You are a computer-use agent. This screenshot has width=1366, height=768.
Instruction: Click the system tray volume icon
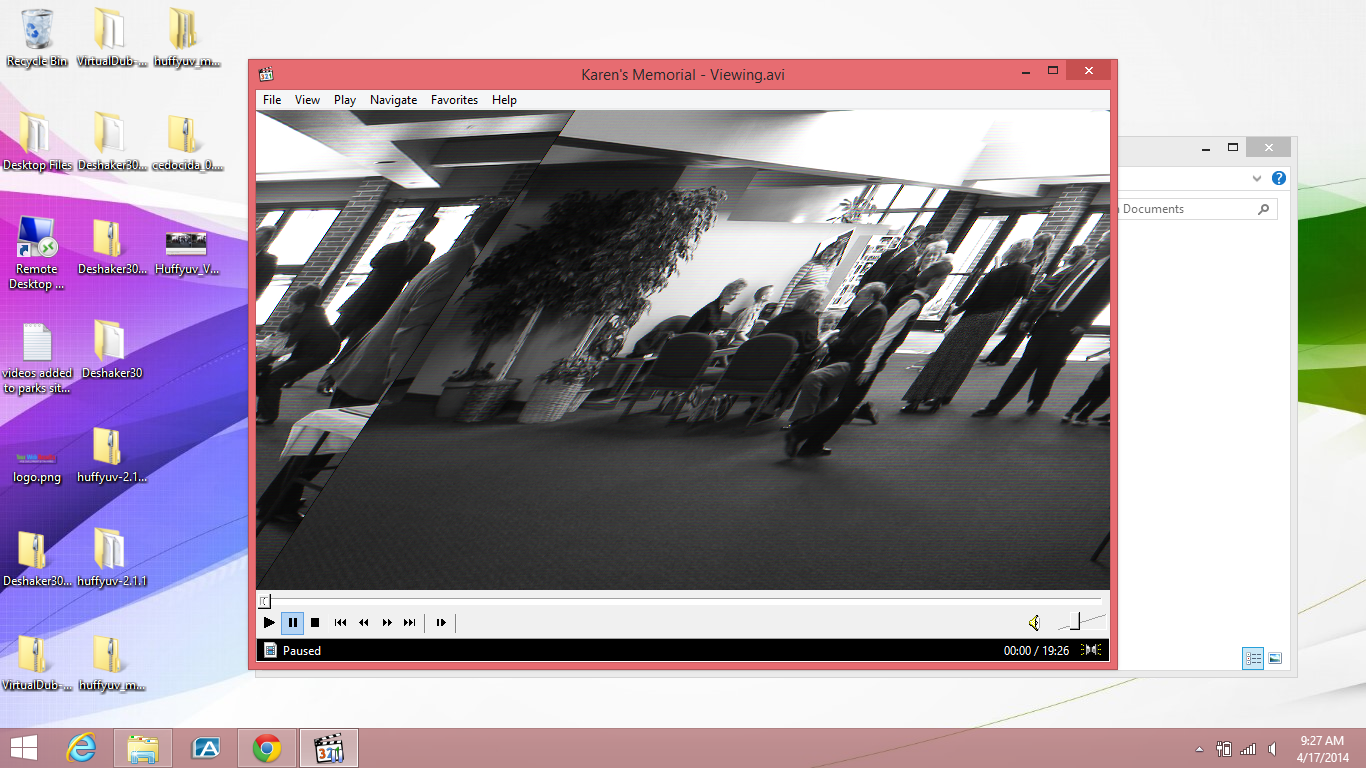(x=1273, y=749)
